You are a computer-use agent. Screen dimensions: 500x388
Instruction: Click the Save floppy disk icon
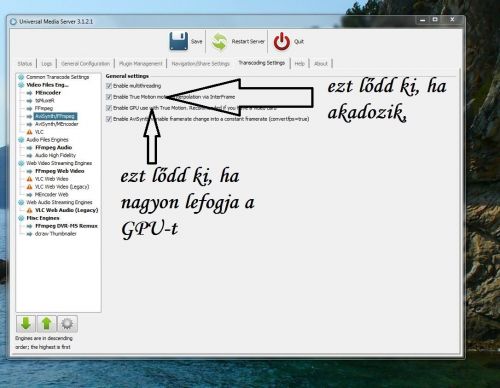pyautogui.click(x=178, y=41)
